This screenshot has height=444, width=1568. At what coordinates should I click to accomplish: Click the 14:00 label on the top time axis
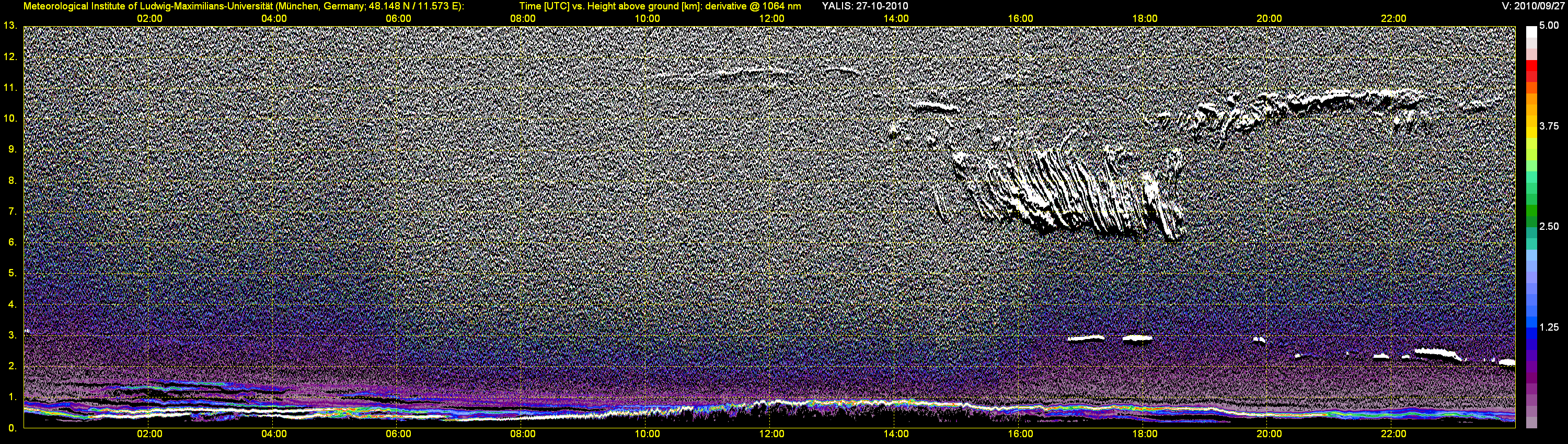[x=896, y=19]
